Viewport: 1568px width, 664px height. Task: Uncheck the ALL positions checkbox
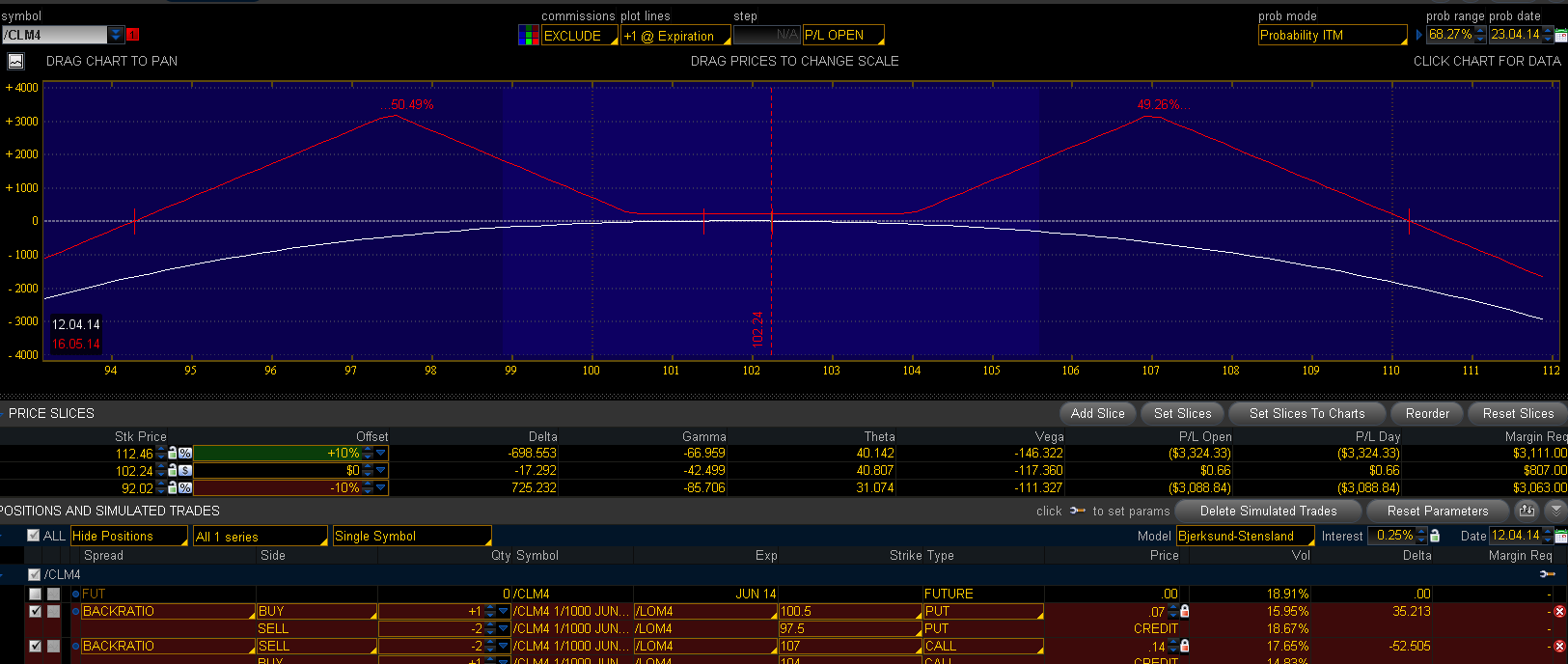click(34, 536)
